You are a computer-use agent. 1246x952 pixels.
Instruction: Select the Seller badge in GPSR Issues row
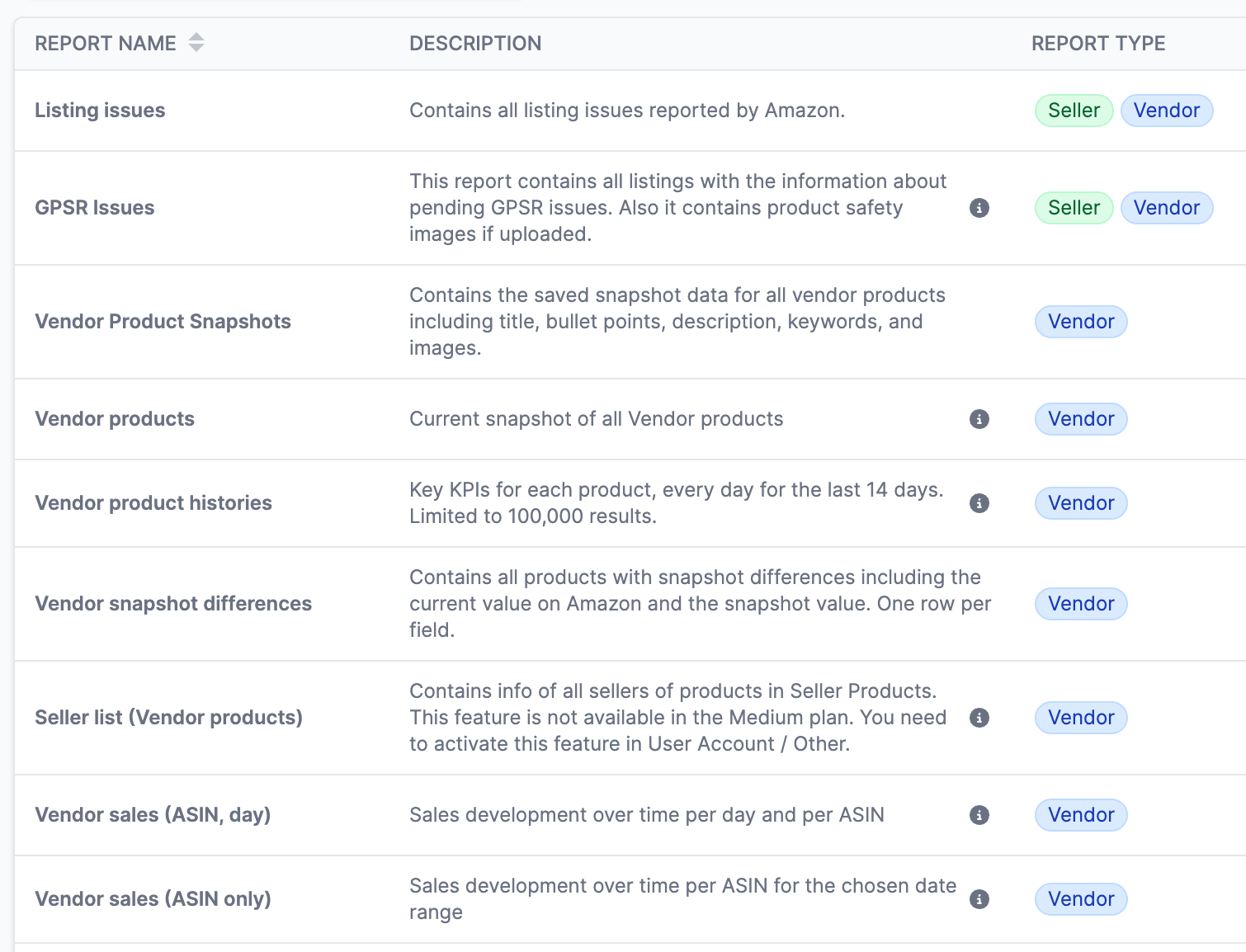pyautogui.click(x=1074, y=208)
